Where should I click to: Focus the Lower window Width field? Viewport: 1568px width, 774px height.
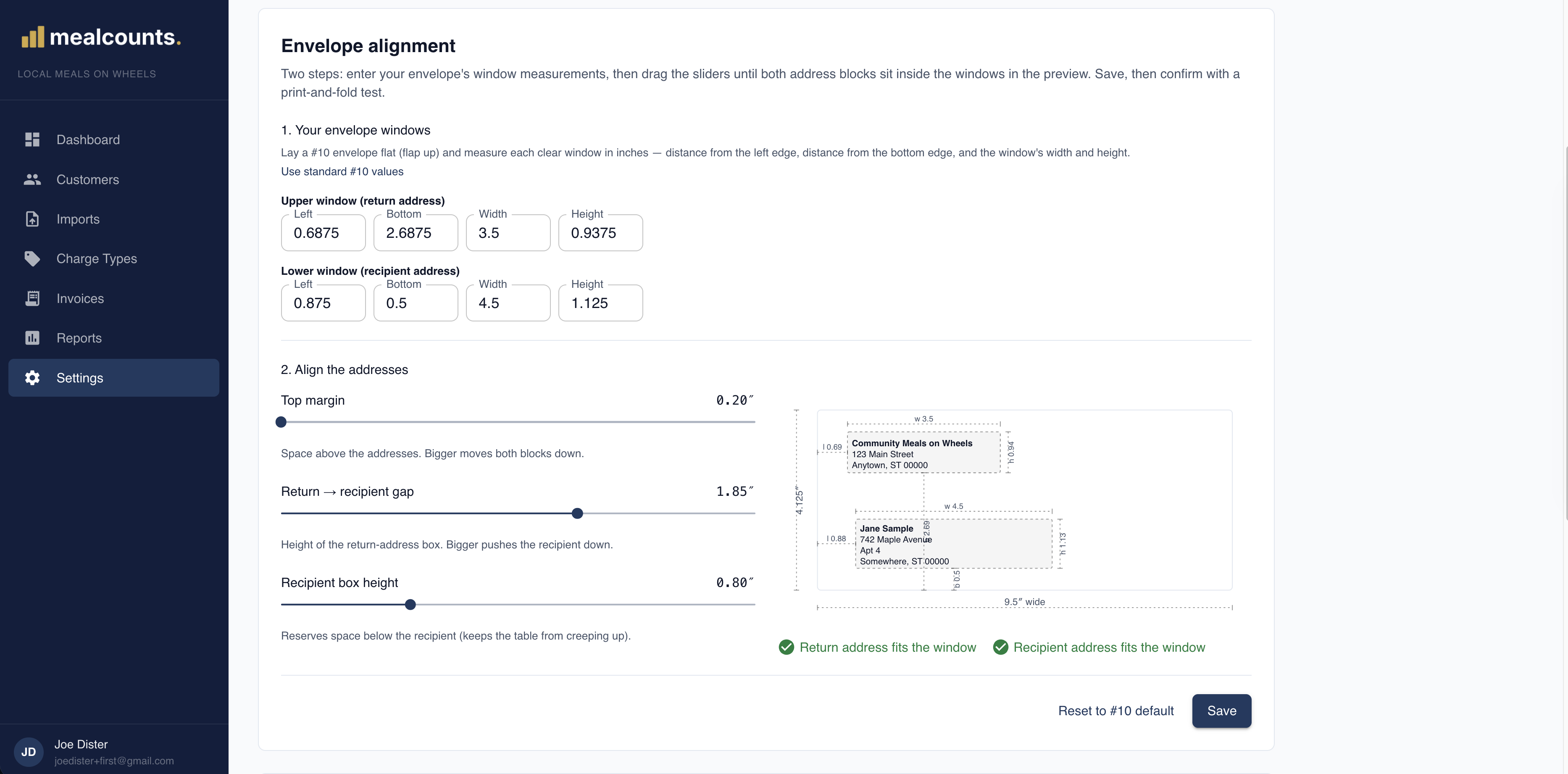tap(508, 303)
